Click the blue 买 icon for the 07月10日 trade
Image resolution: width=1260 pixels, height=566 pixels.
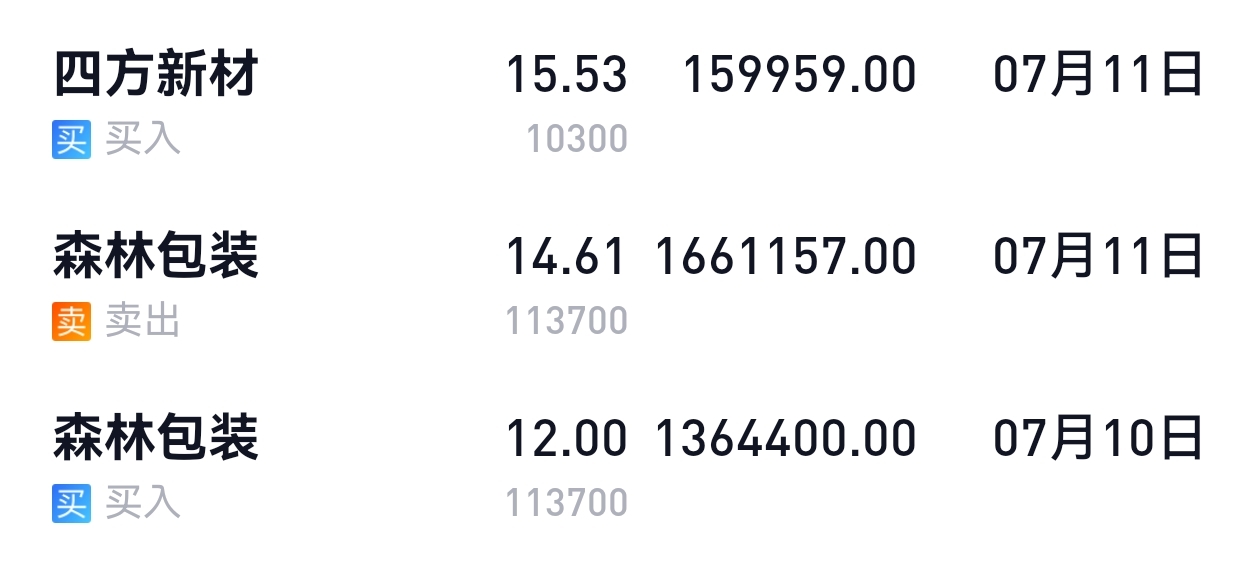[71, 503]
